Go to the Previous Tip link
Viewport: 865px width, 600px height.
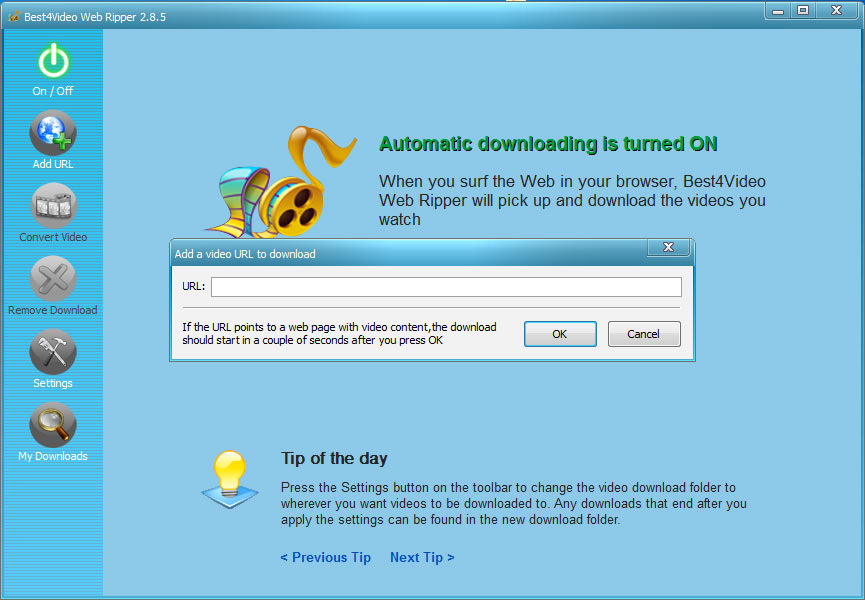pyautogui.click(x=325, y=558)
